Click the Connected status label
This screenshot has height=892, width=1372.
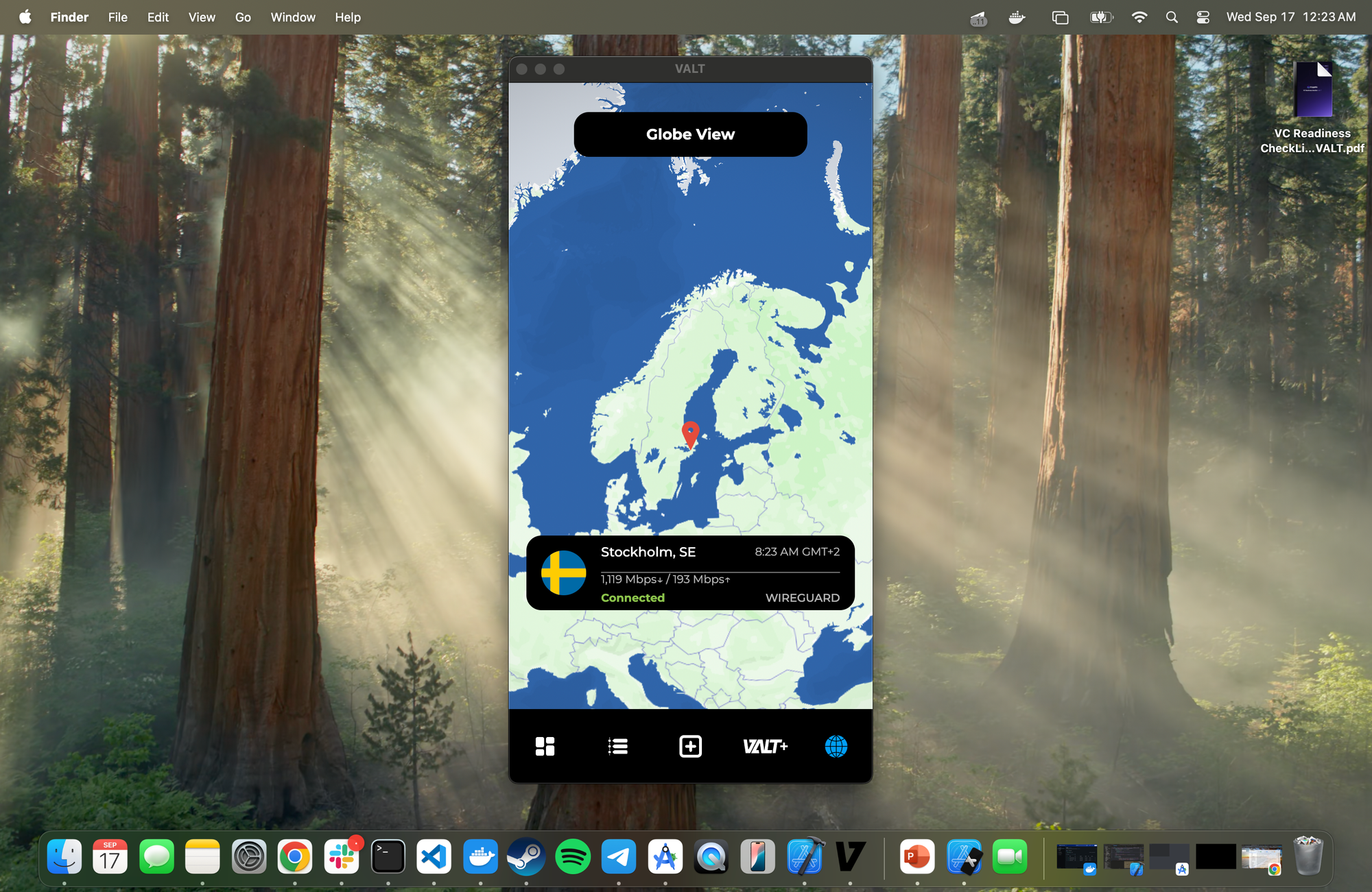click(632, 598)
